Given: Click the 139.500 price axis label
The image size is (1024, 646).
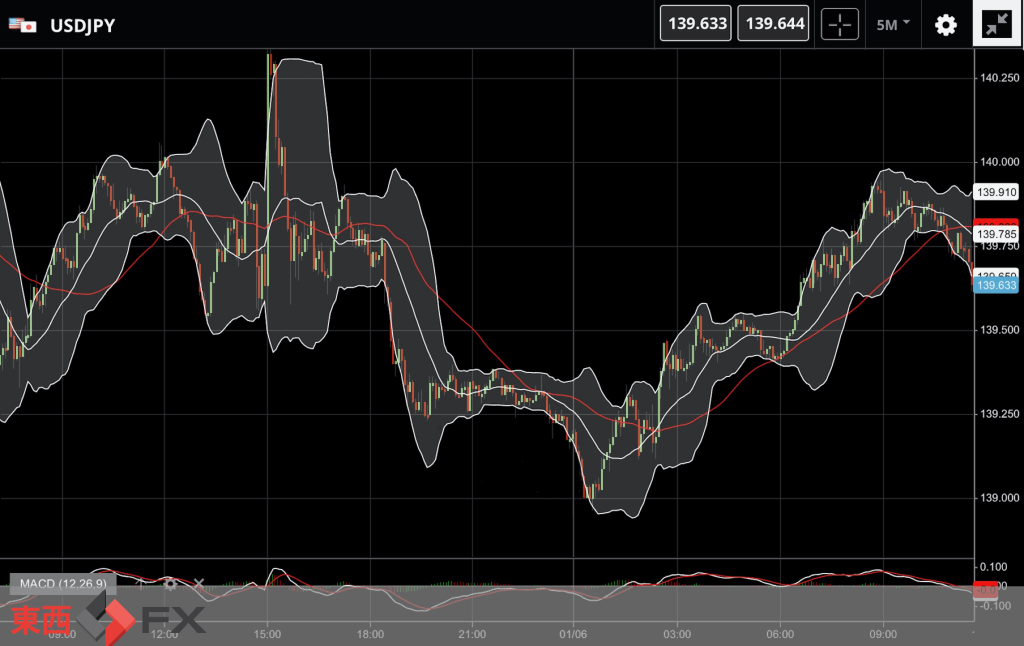Looking at the screenshot, I should tap(999, 330).
